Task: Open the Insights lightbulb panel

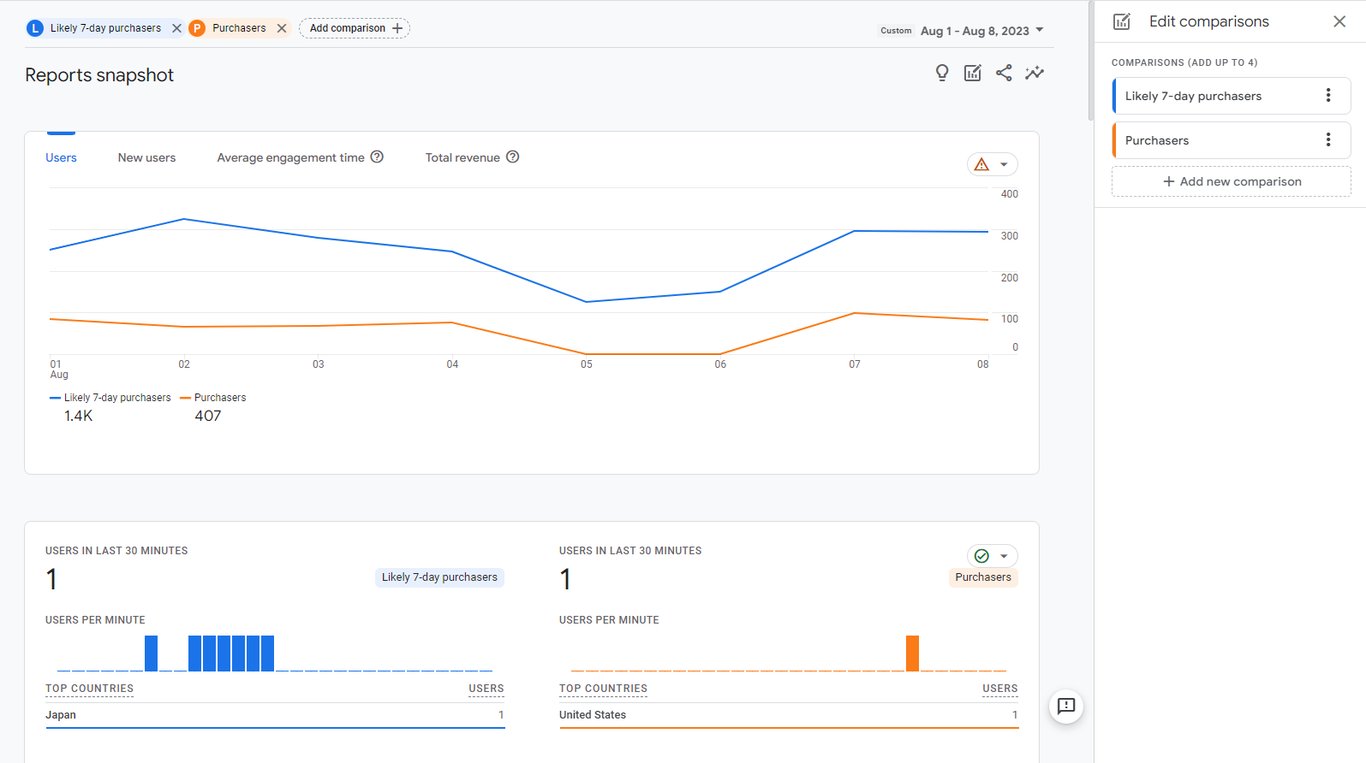Action: [x=941, y=72]
